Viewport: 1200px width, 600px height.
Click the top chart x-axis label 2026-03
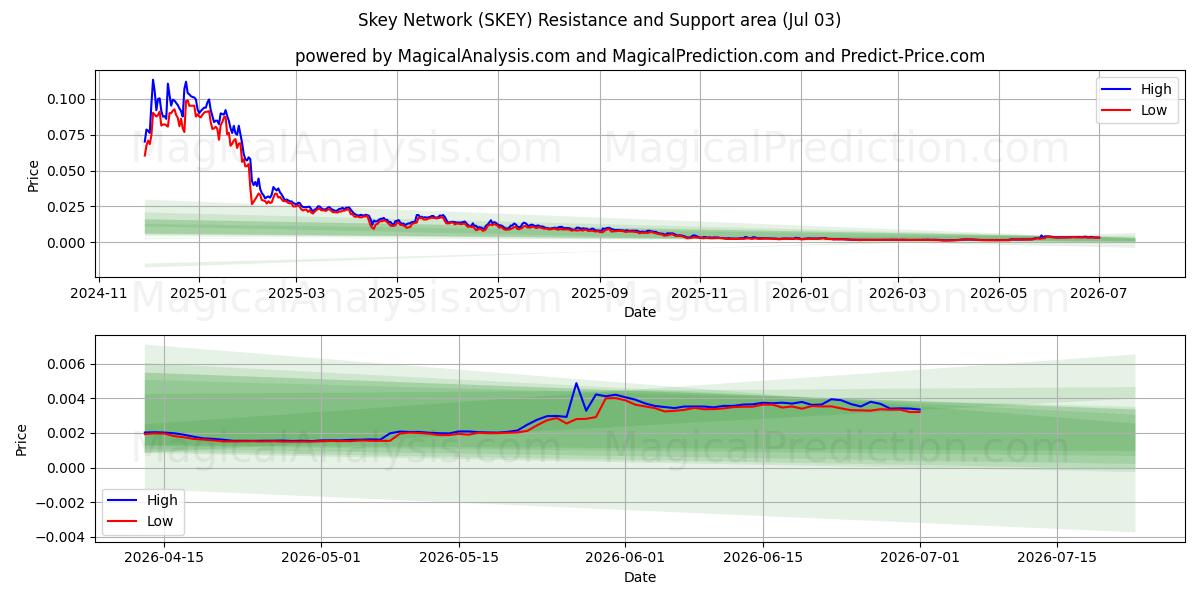(898, 294)
